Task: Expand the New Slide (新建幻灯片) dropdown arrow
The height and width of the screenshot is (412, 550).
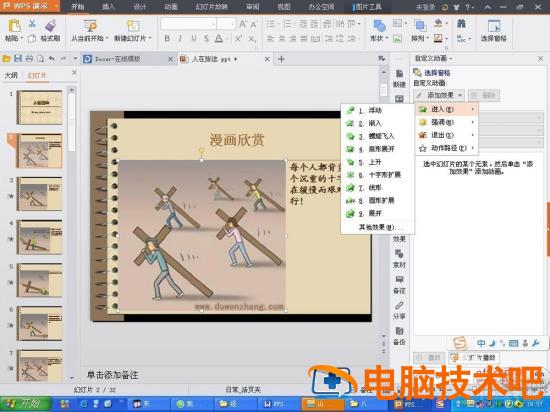Action: (x=150, y=38)
